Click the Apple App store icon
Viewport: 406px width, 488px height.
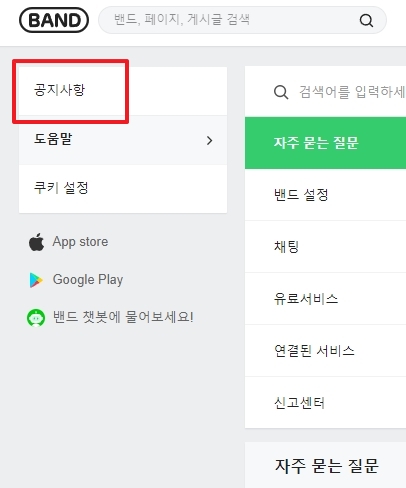pos(36,242)
